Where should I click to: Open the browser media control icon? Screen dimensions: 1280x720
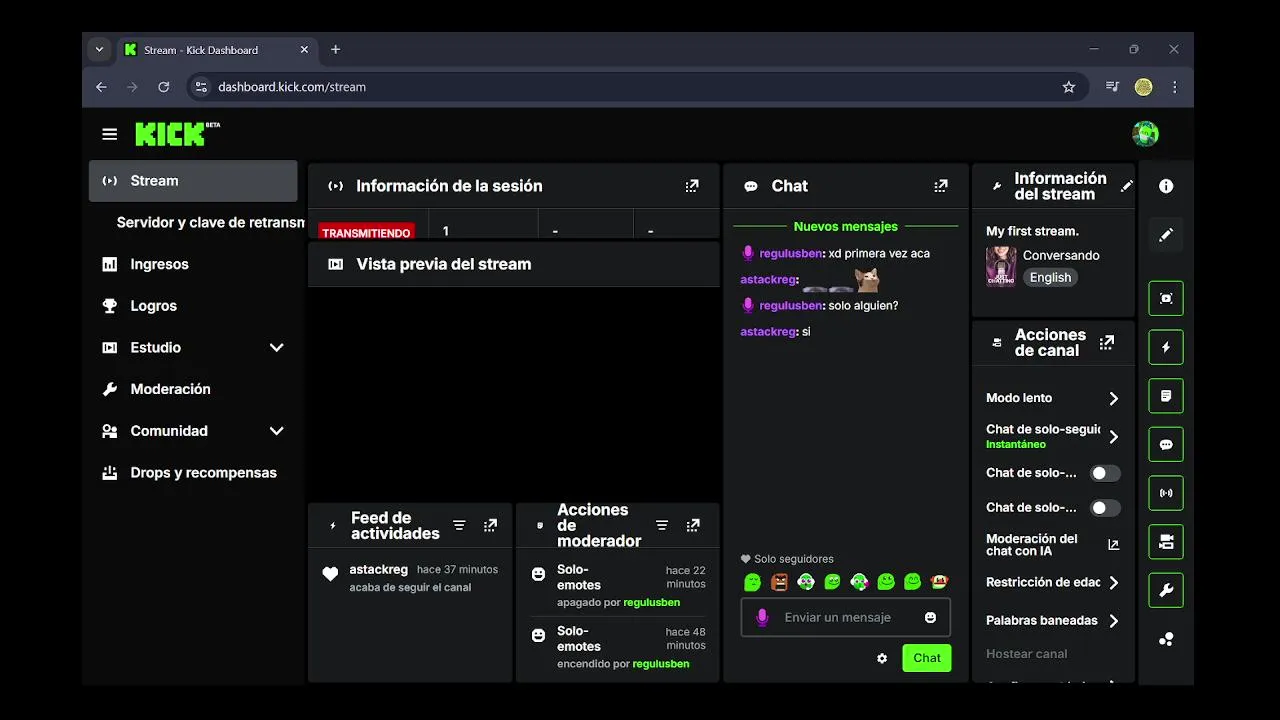click(x=1112, y=87)
